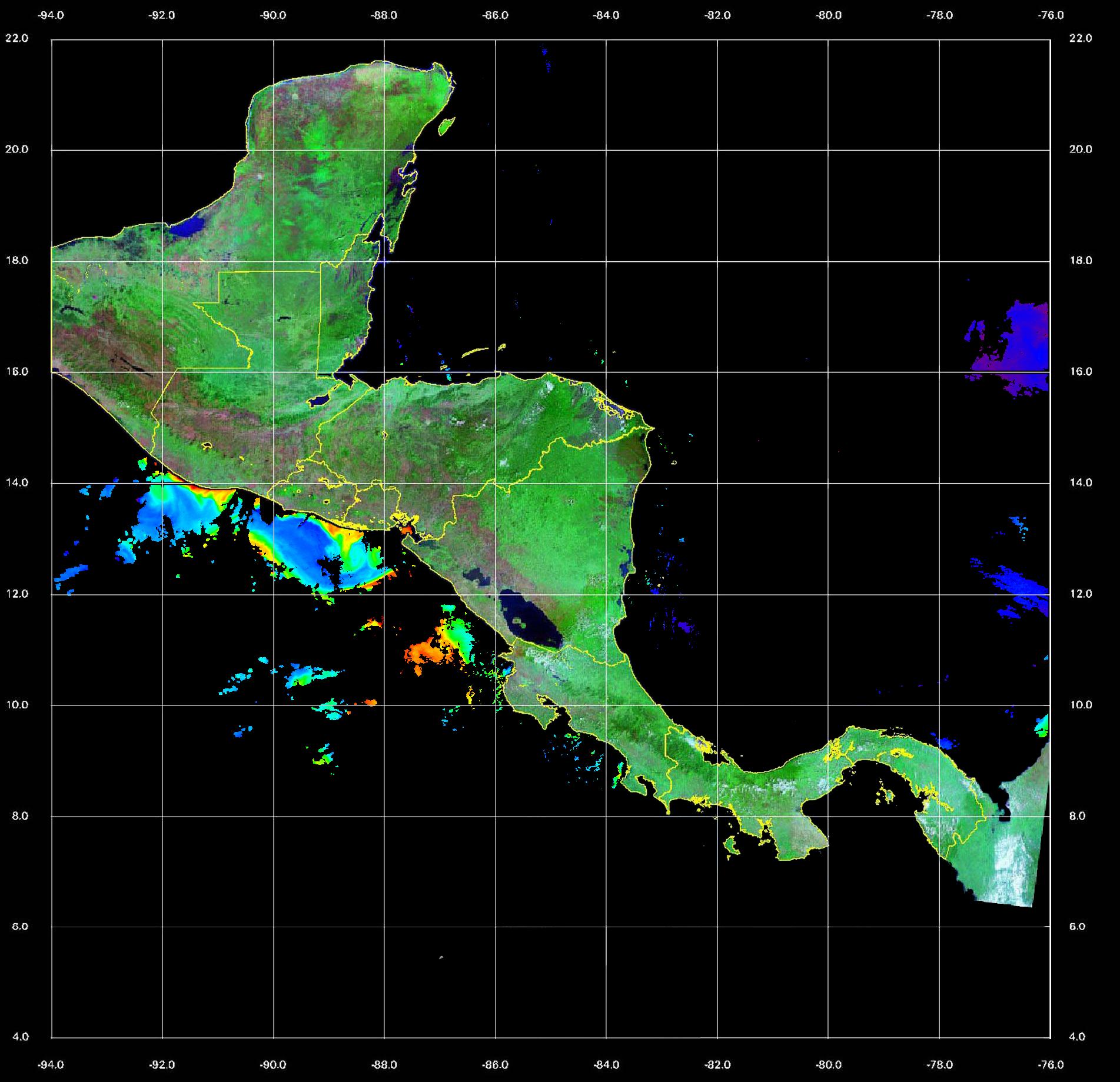This screenshot has width=1120, height=1082.
Task: Select the large dark Lake Nicaragua
Action: [x=530, y=621]
